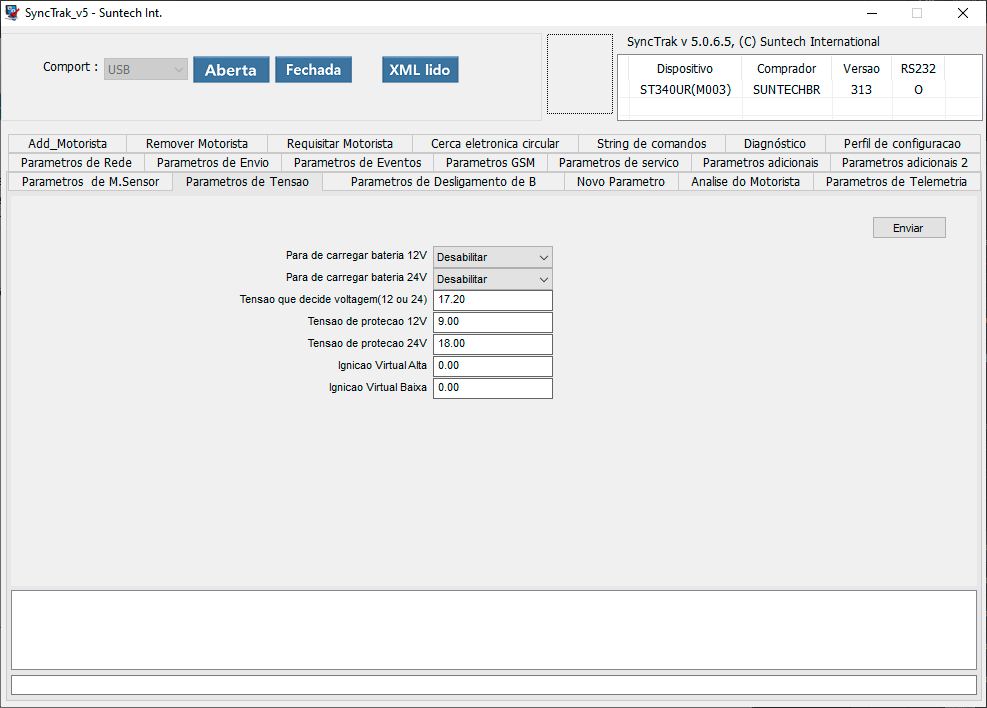Select the Parametros de Tensao tab
The width and height of the screenshot is (987, 708).
point(247,182)
